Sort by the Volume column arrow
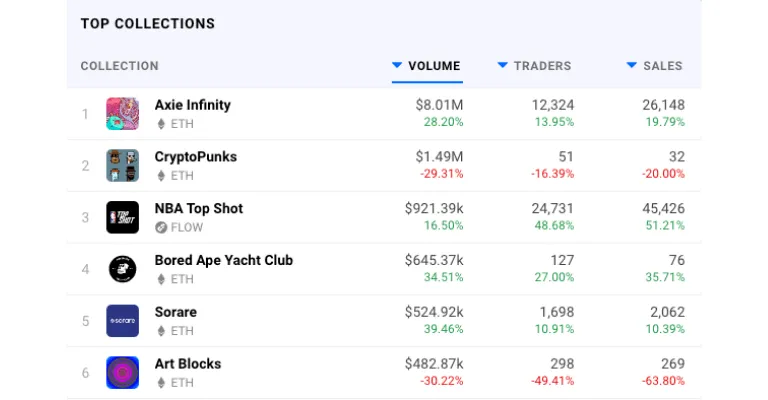768x400 pixels. click(x=397, y=65)
